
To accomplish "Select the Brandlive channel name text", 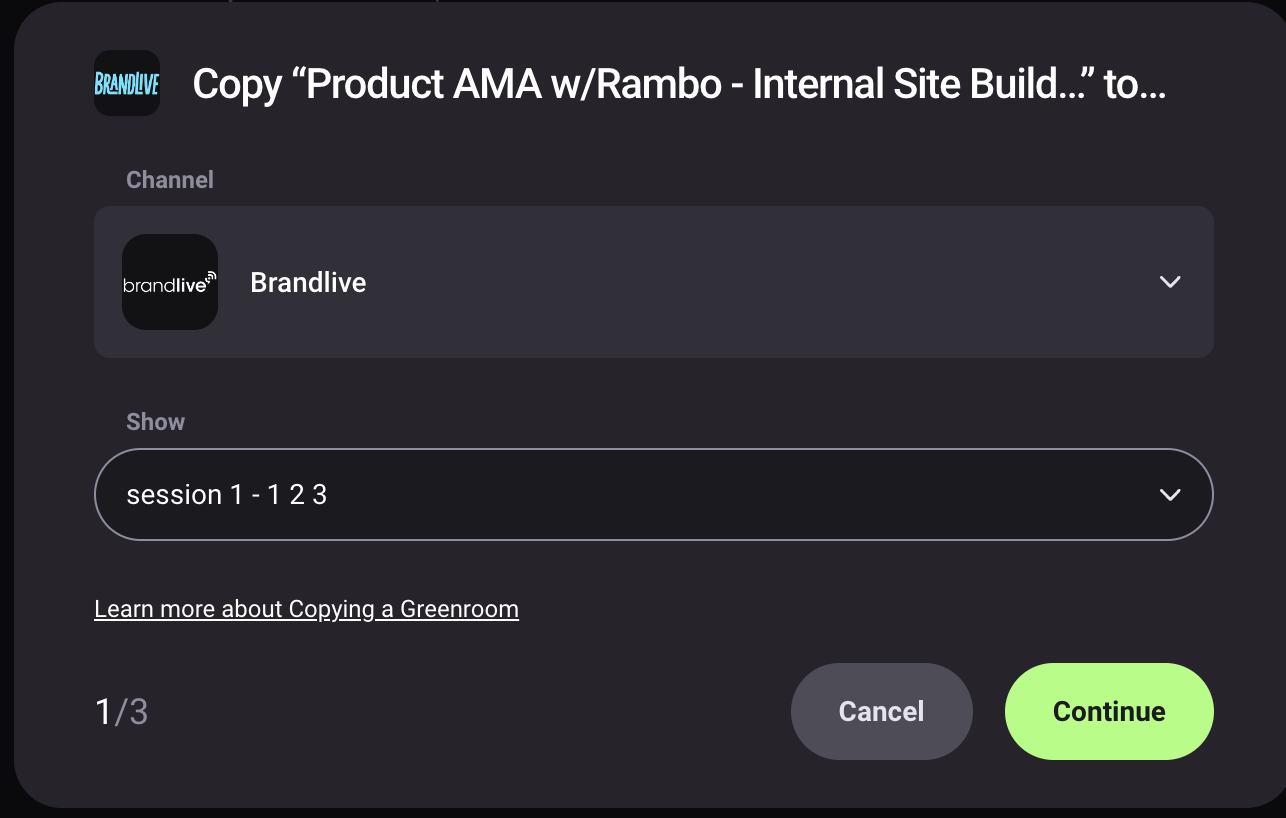I will coord(308,283).
